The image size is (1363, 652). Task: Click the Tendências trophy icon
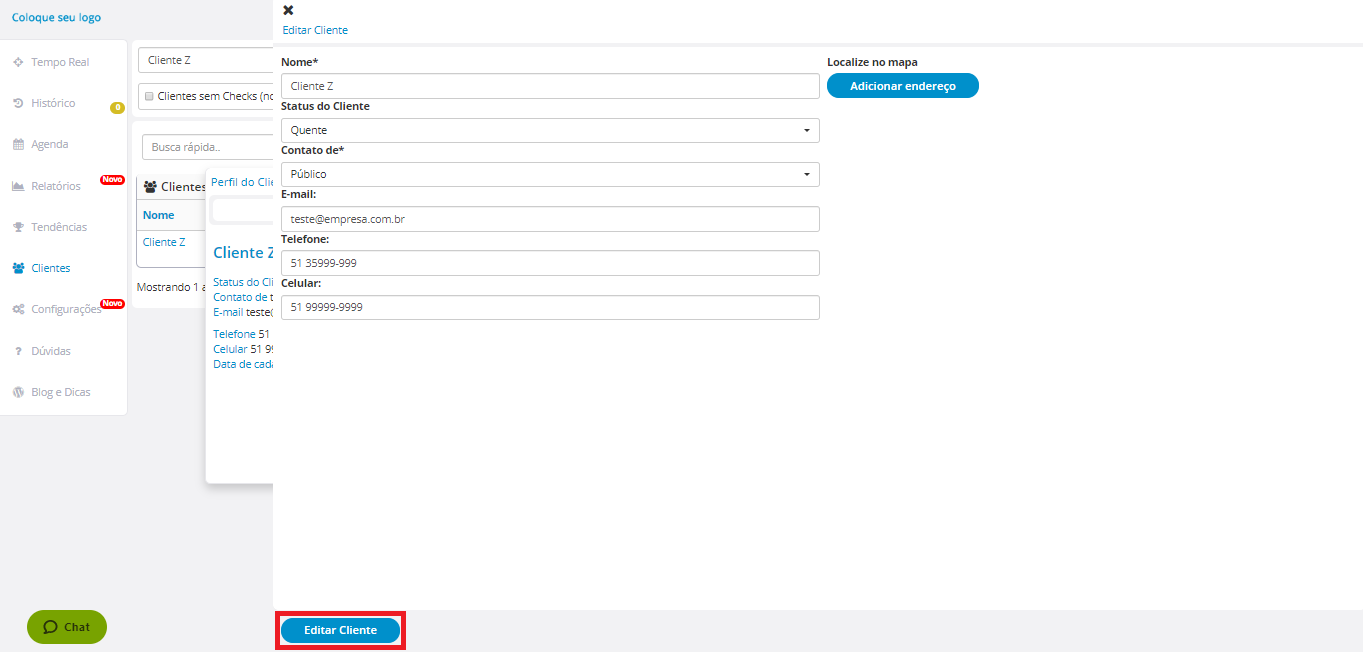coord(18,227)
